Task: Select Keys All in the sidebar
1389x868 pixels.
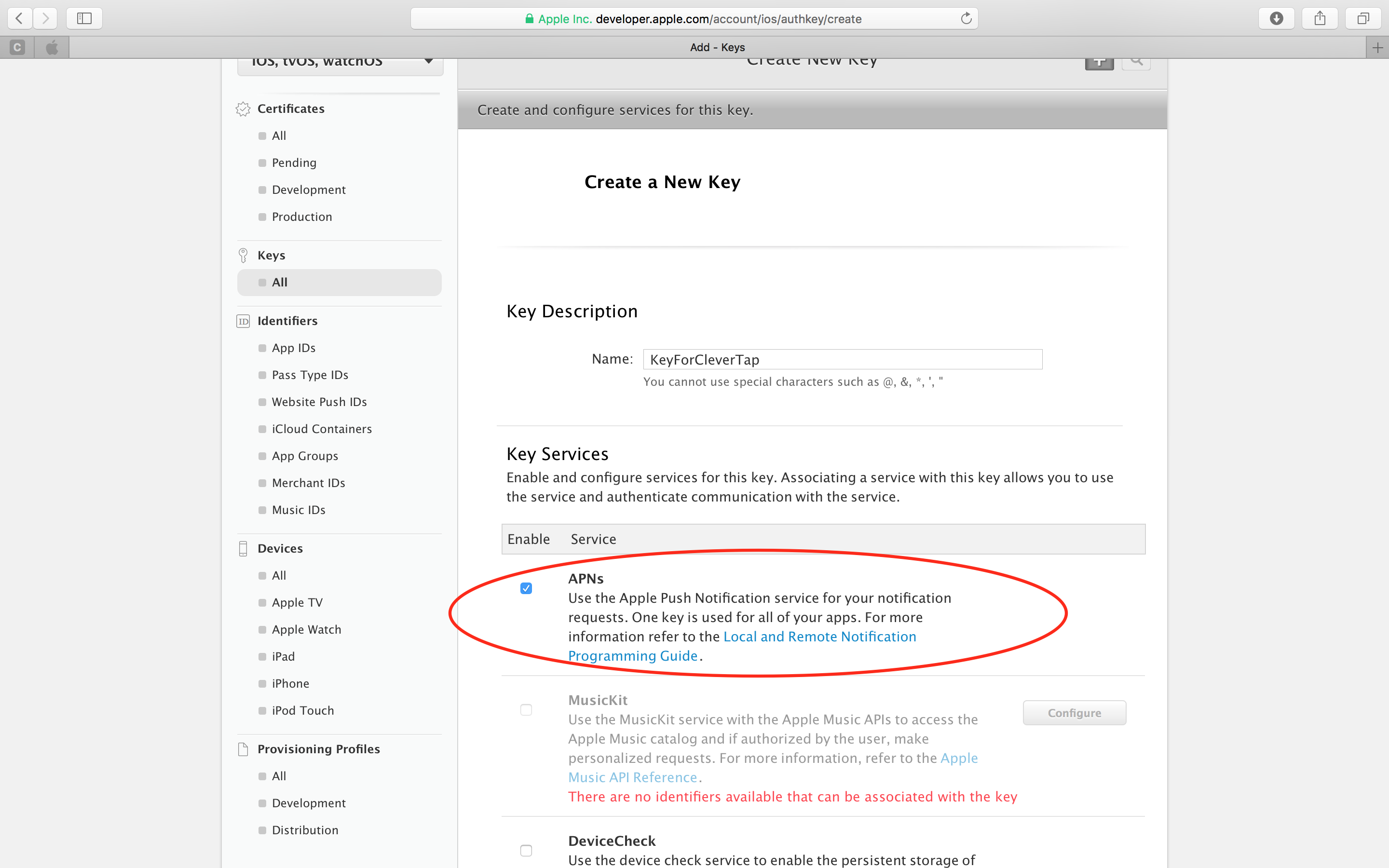Action: click(x=280, y=283)
